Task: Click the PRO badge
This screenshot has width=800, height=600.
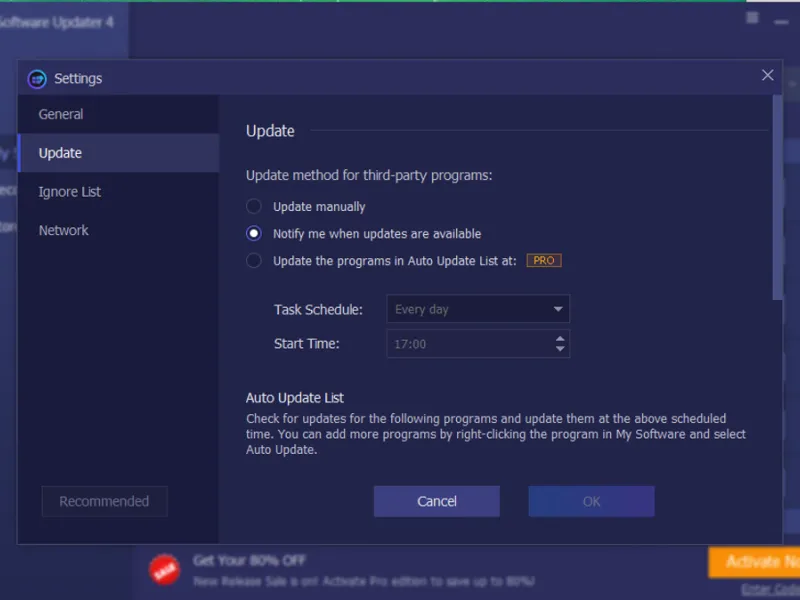Action: (x=544, y=261)
